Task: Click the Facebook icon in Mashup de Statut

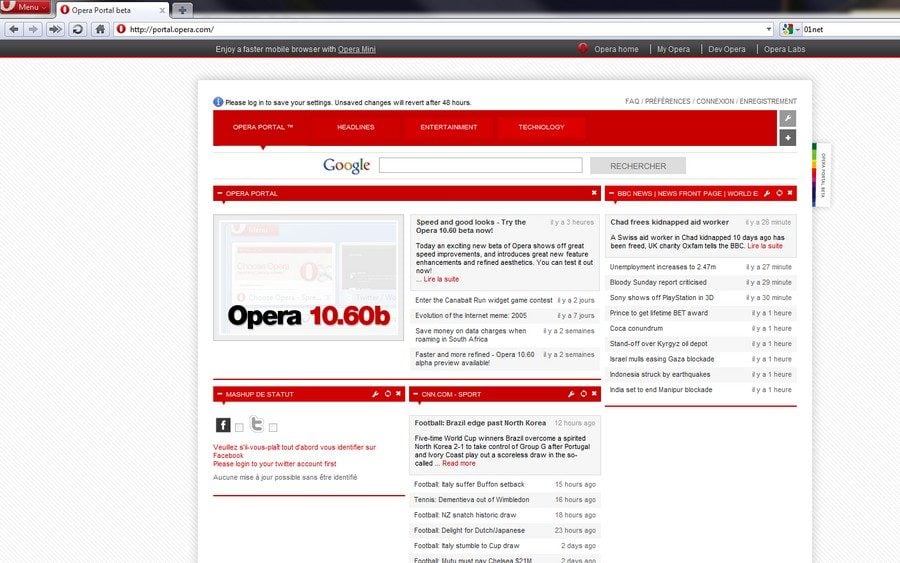Action: pos(223,425)
